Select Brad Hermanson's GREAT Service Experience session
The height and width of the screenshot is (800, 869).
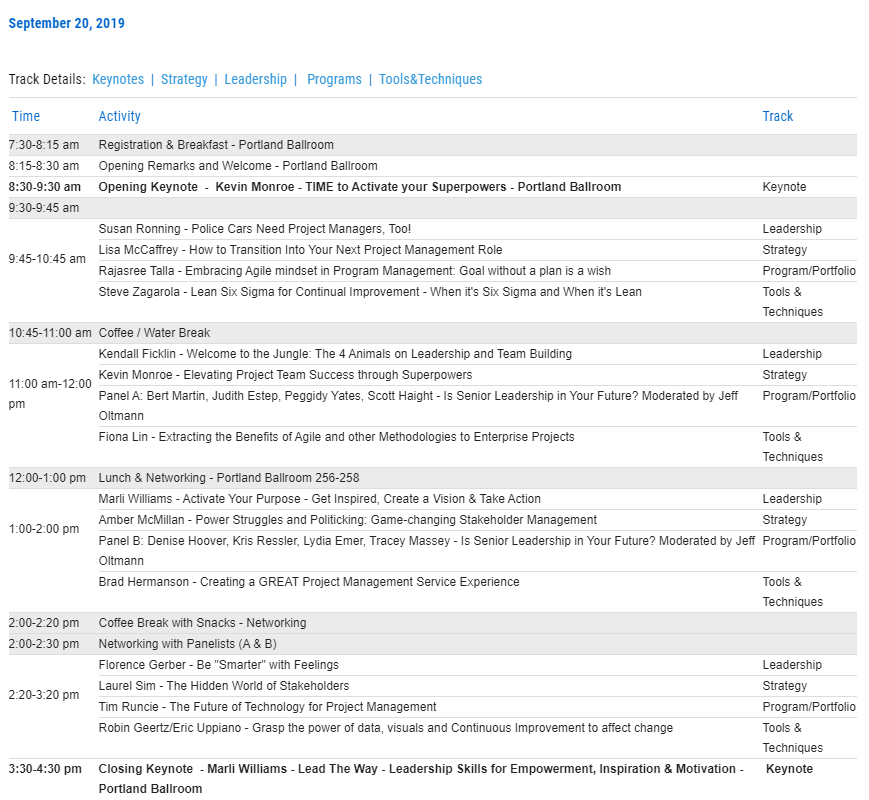tap(309, 582)
